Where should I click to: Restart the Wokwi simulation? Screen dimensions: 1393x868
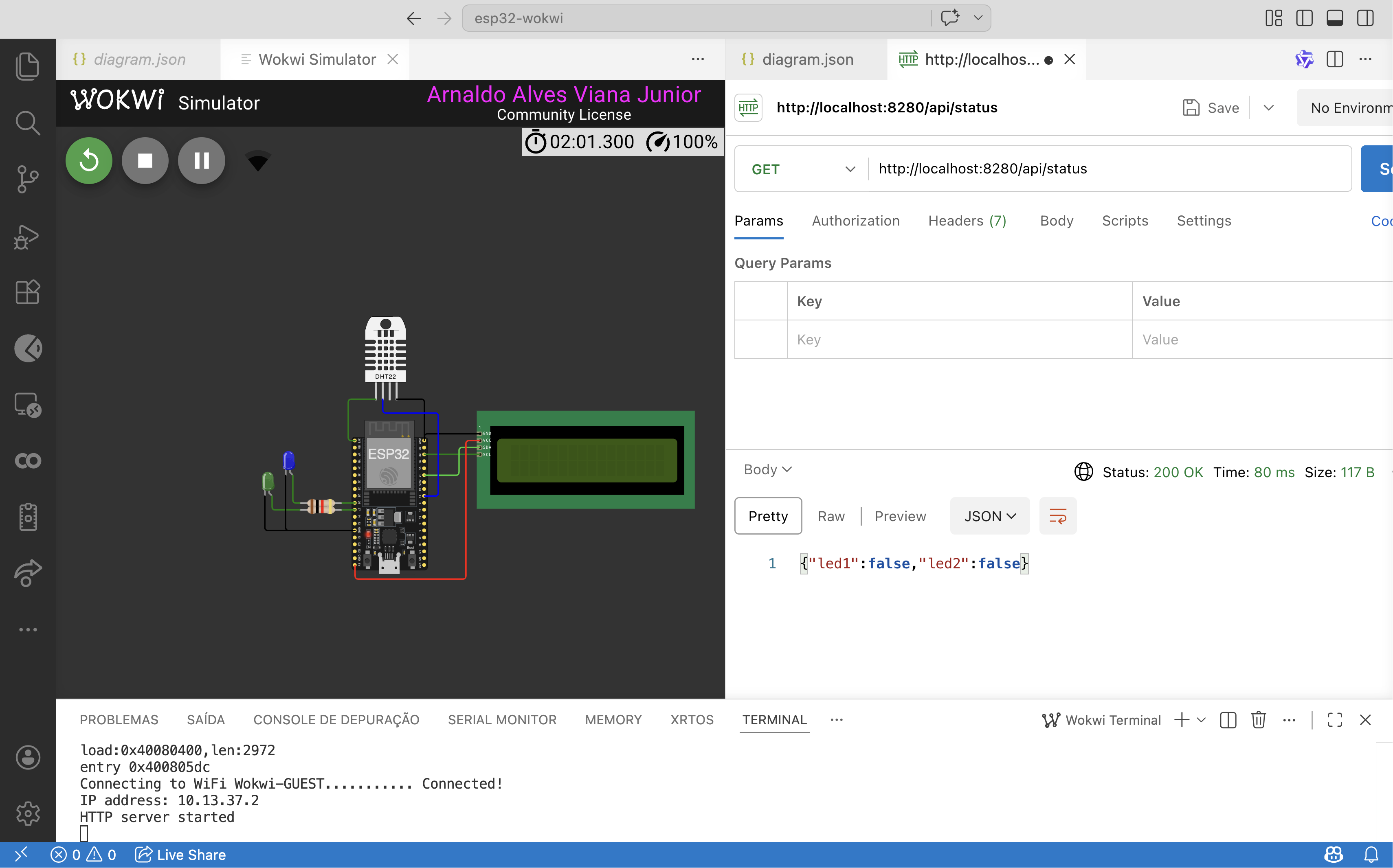89,161
